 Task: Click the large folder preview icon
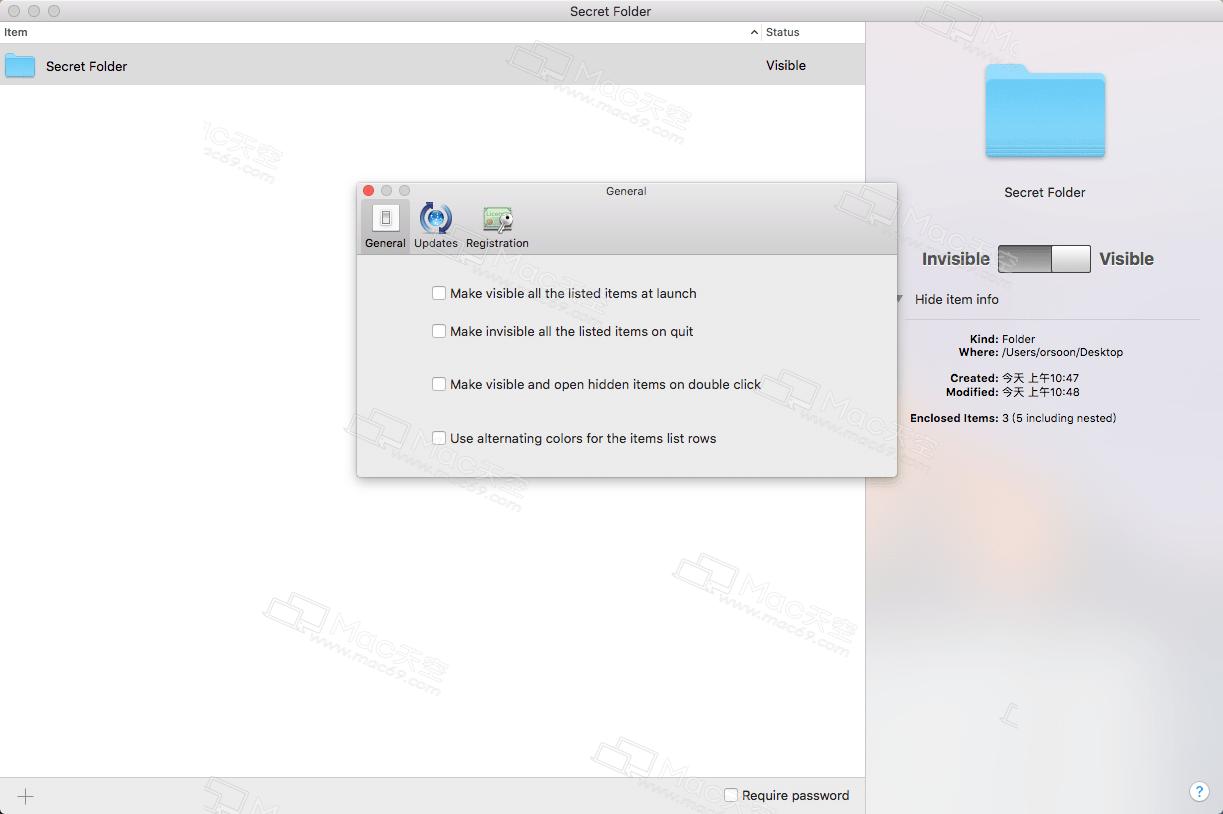1045,111
